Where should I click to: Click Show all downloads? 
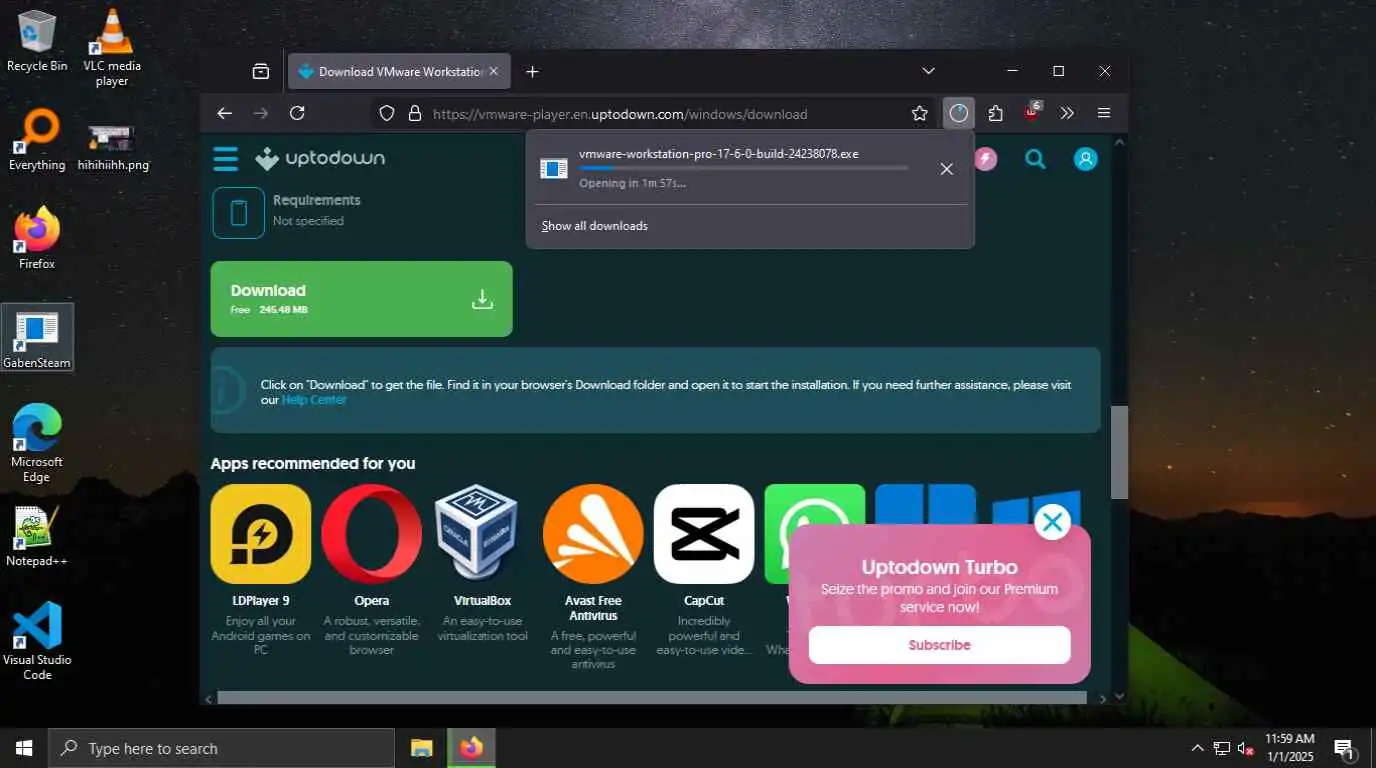click(595, 226)
